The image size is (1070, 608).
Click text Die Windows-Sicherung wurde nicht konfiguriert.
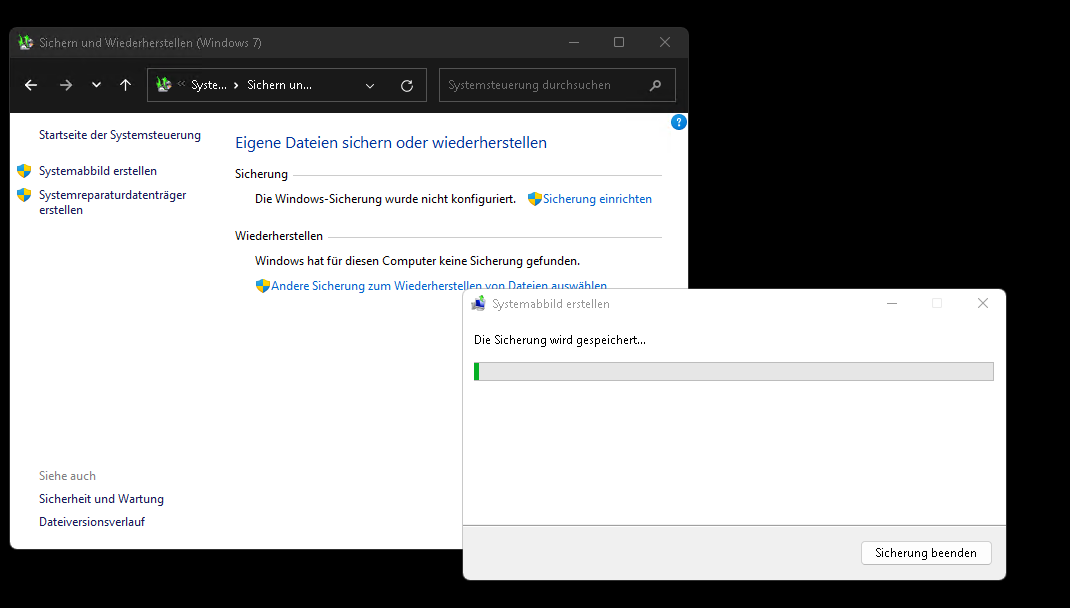pyautogui.click(x=386, y=199)
